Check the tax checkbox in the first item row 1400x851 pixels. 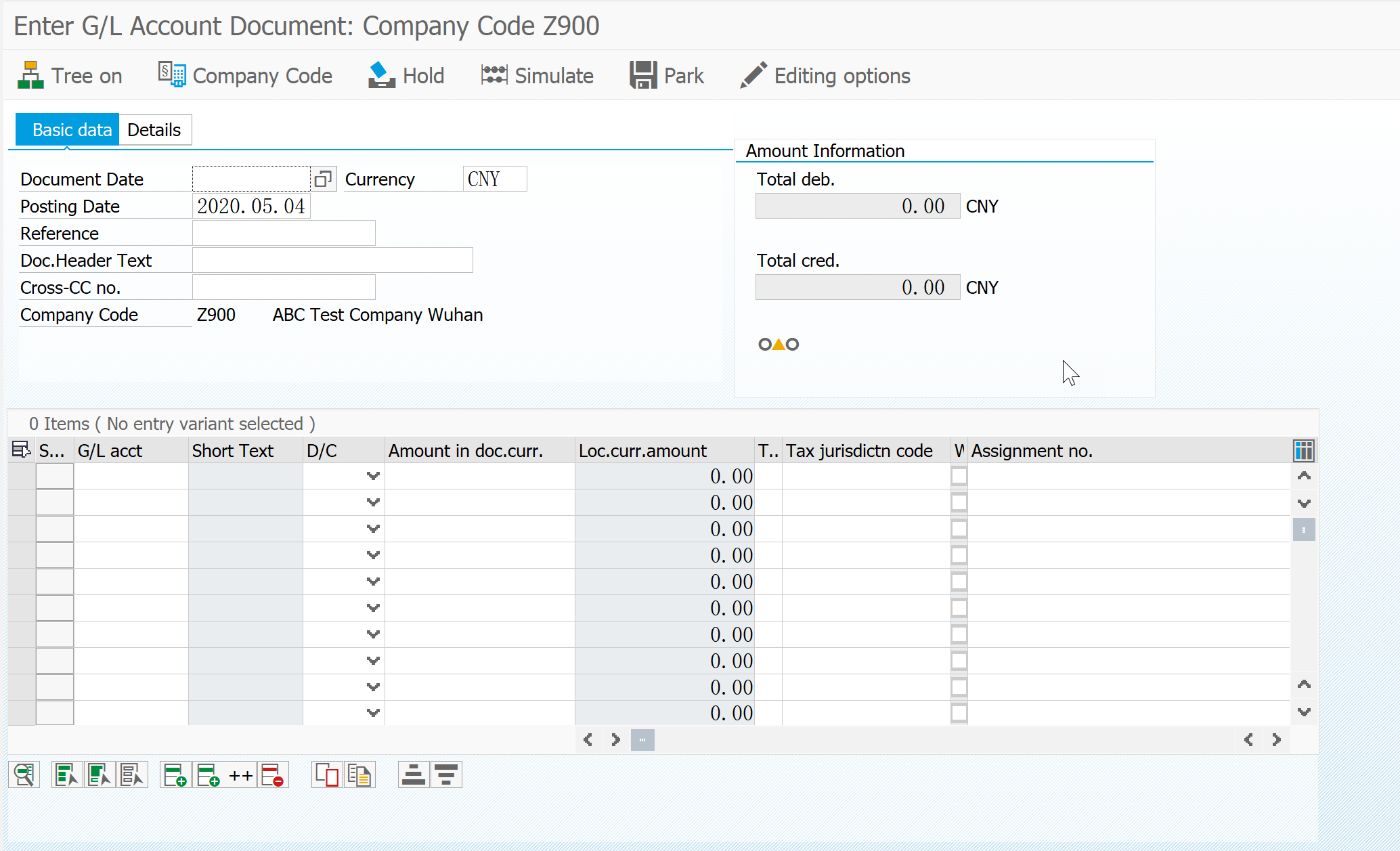[959, 476]
